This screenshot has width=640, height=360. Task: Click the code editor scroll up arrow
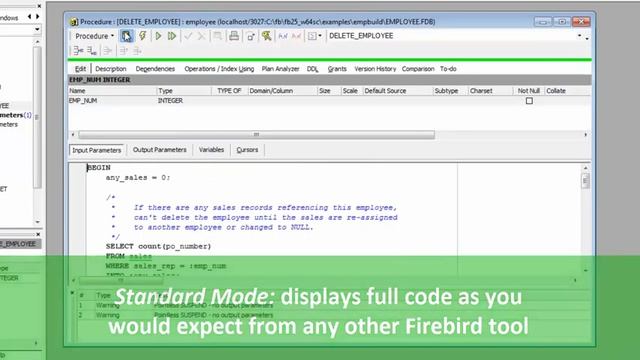(586, 168)
